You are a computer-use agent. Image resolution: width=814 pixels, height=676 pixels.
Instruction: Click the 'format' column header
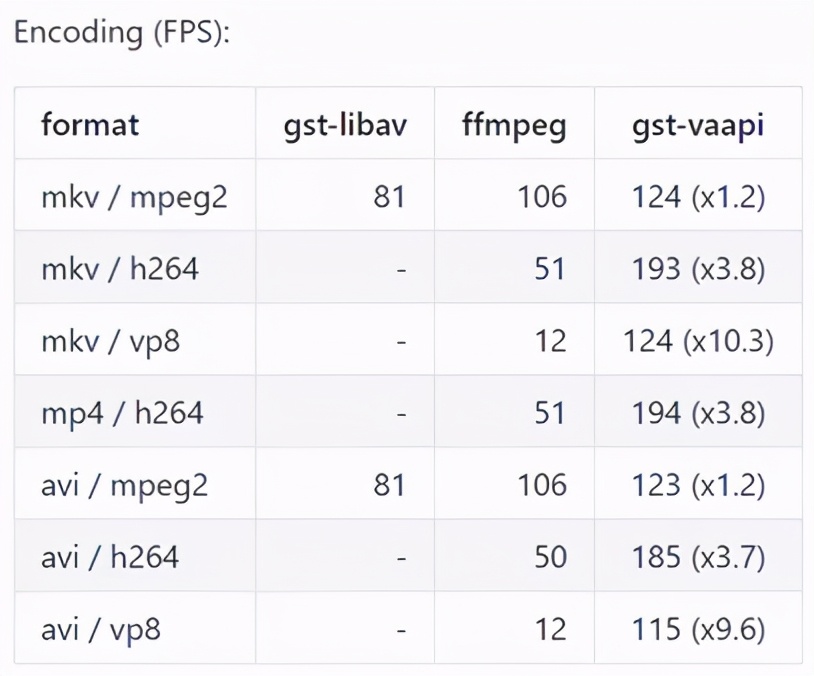pos(90,125)
